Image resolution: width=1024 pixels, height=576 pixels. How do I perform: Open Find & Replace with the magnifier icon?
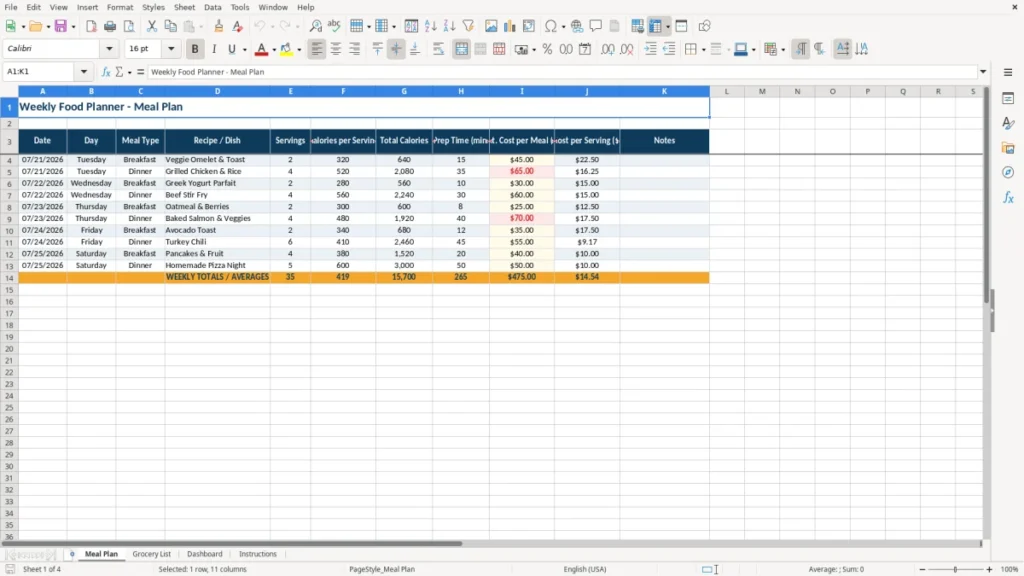[x=315, y=26]
